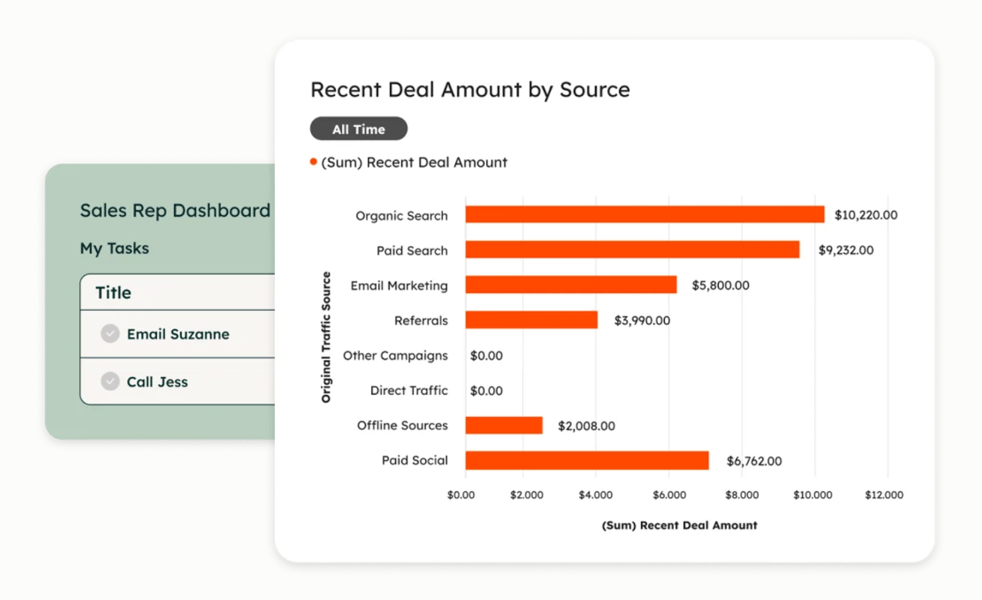Click the checkmark circle beside Call Jess
This screenshot has width=982, height=600.
110,381
